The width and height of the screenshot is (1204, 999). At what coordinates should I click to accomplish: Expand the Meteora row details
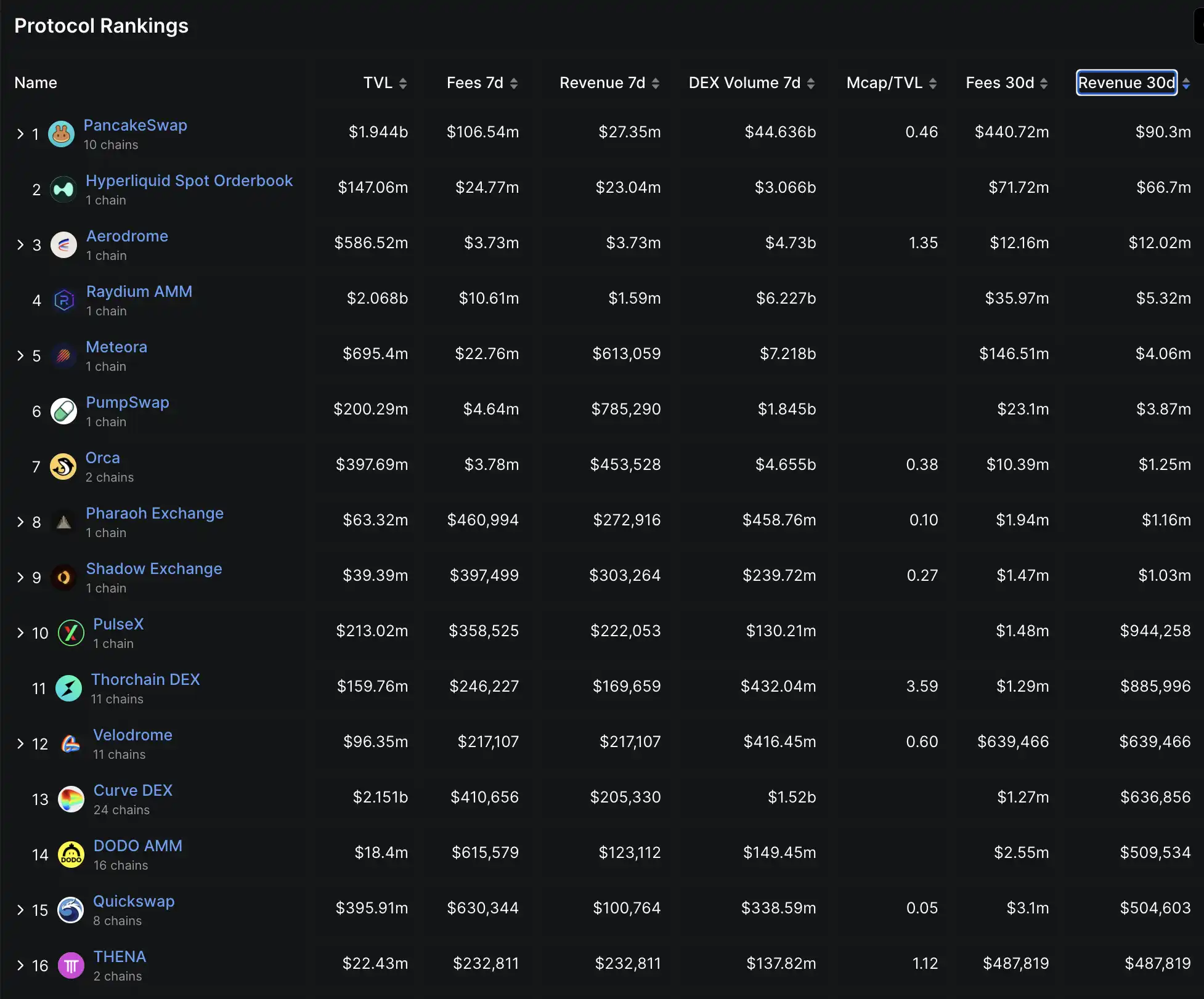click(20, 355)
